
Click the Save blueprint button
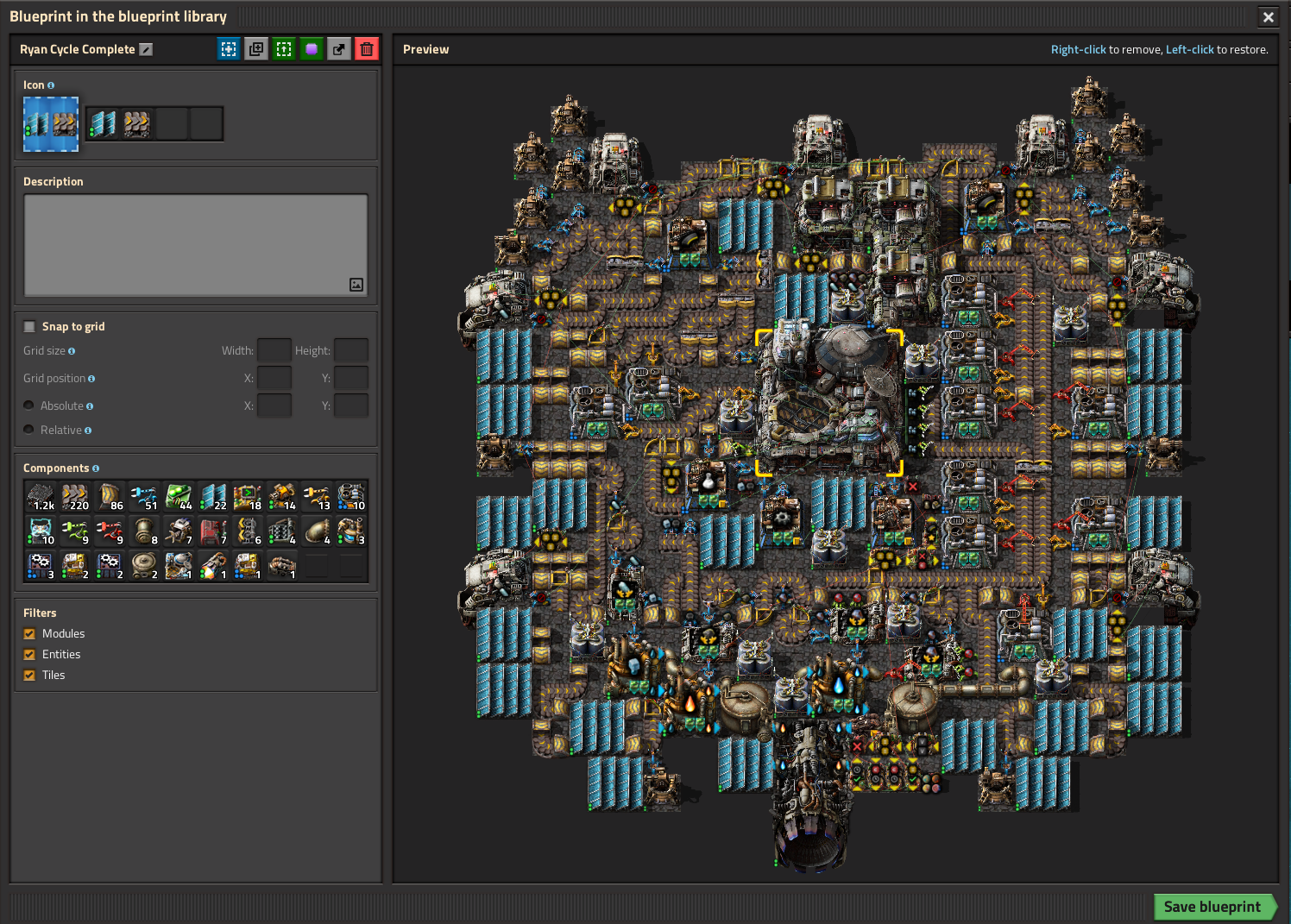click(x=1212, y=907)
